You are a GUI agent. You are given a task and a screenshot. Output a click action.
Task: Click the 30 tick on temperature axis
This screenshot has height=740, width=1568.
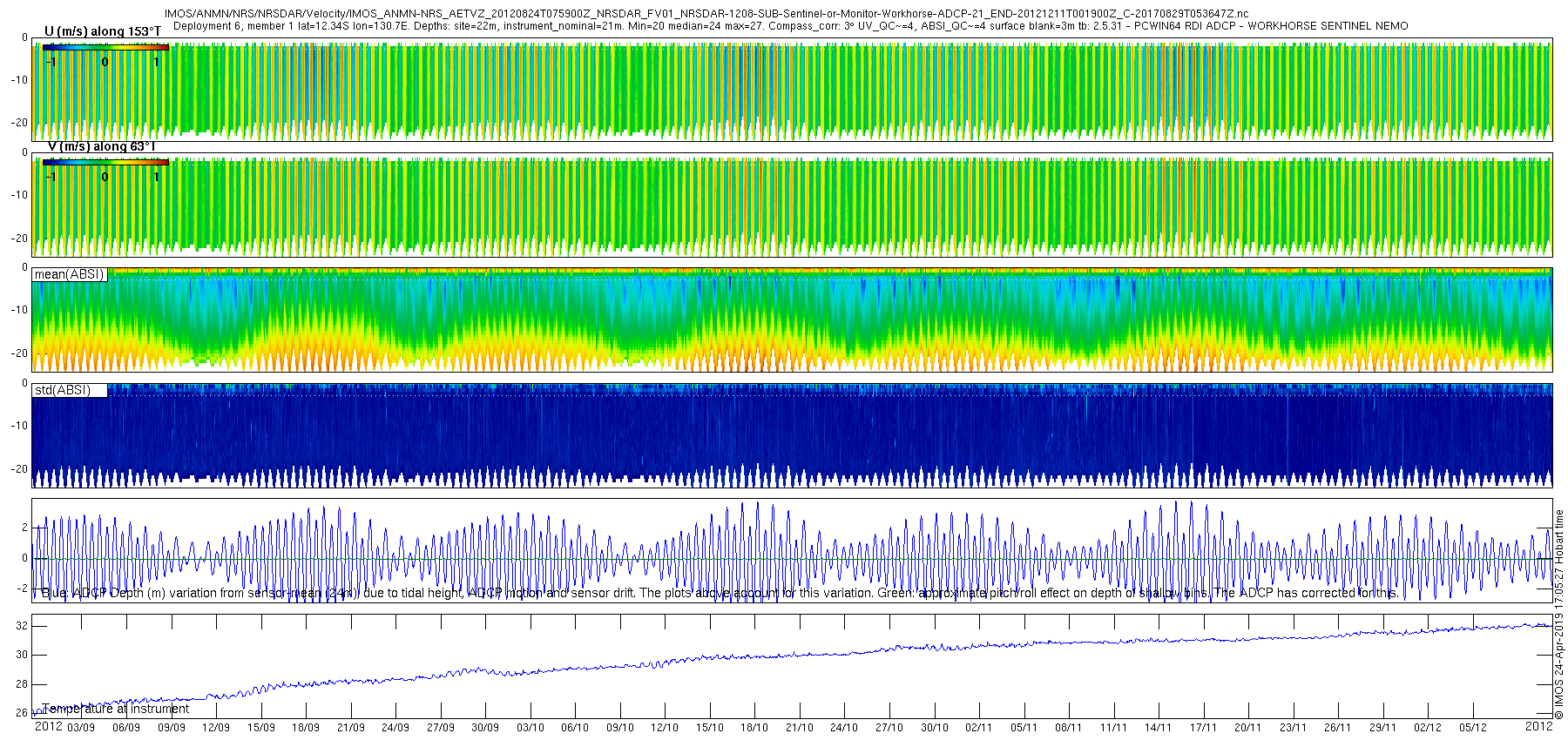[x=22, y=655]
